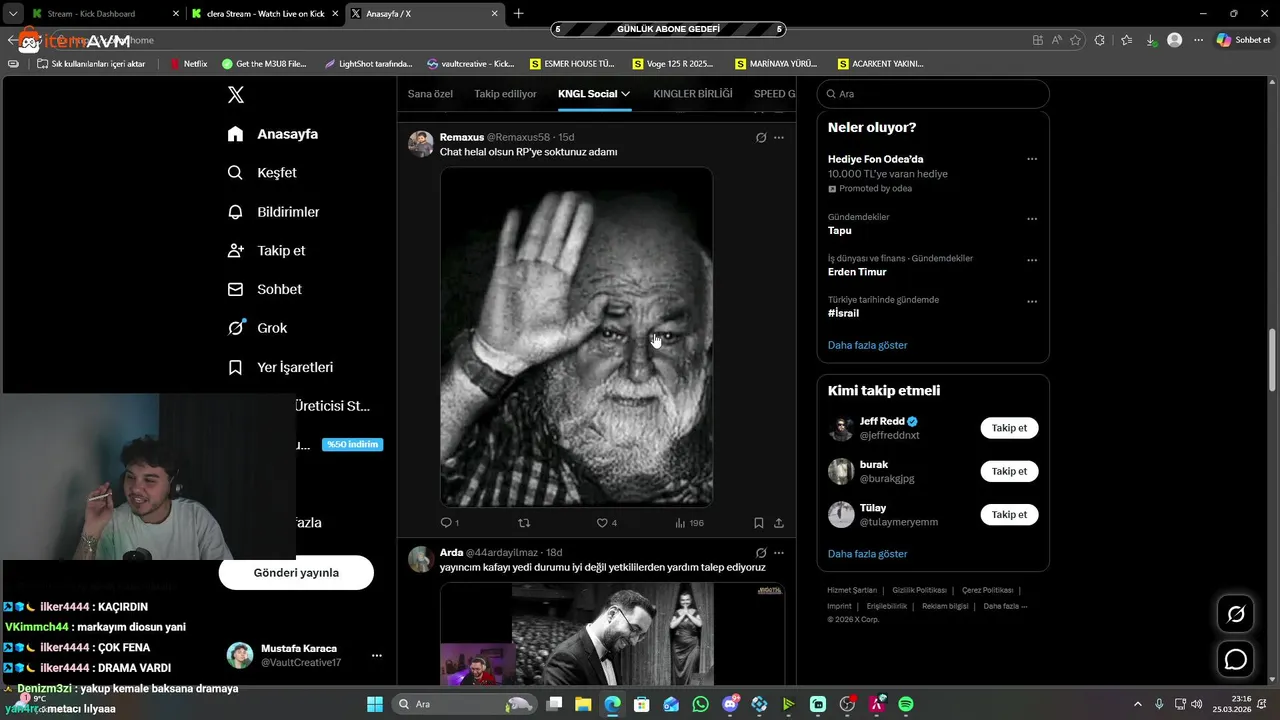
Task: Open the Erden Timur trending topic
Action: [857, 272]
